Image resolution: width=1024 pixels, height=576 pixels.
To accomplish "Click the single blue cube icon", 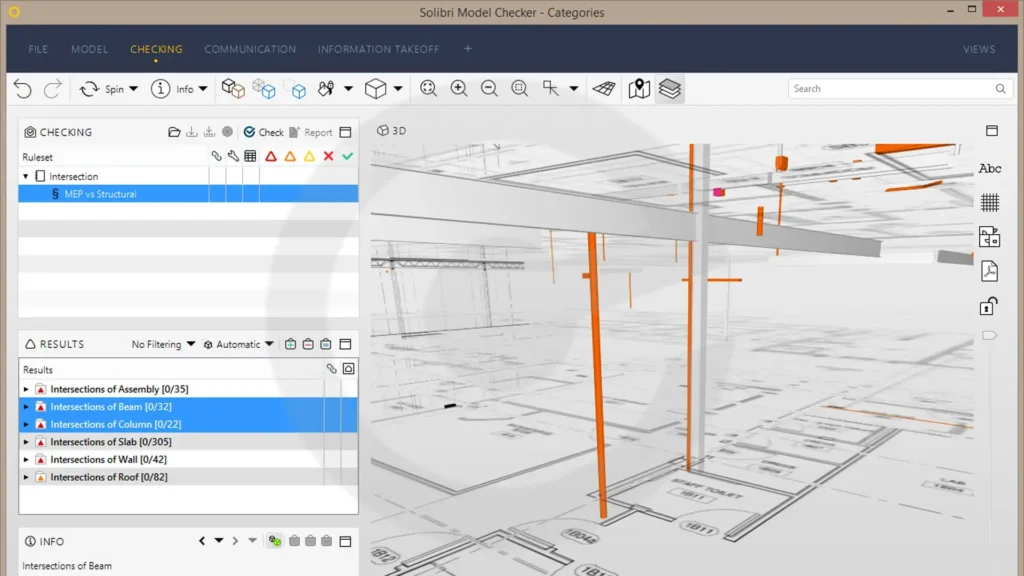I will coord(298,89).
